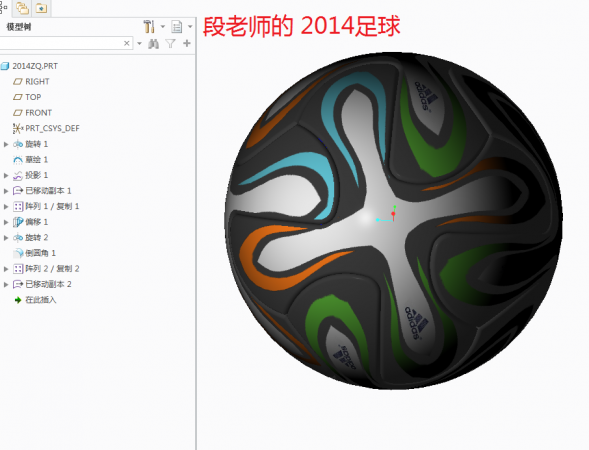Click the tree show list icon
The image size is (589, 450).
coord(177,27)
